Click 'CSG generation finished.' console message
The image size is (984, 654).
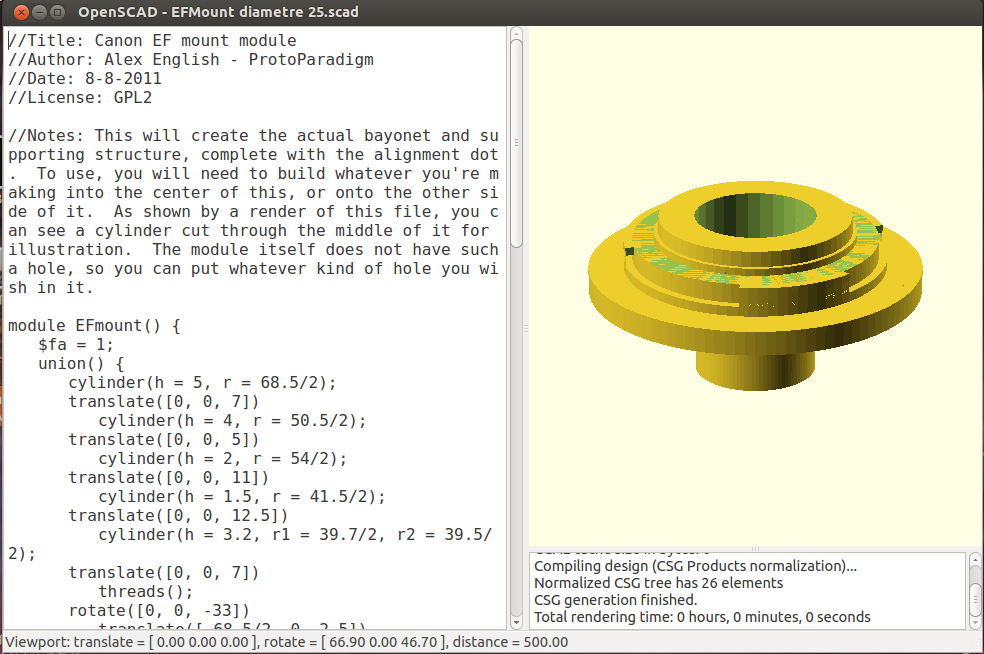click(615, 600)
